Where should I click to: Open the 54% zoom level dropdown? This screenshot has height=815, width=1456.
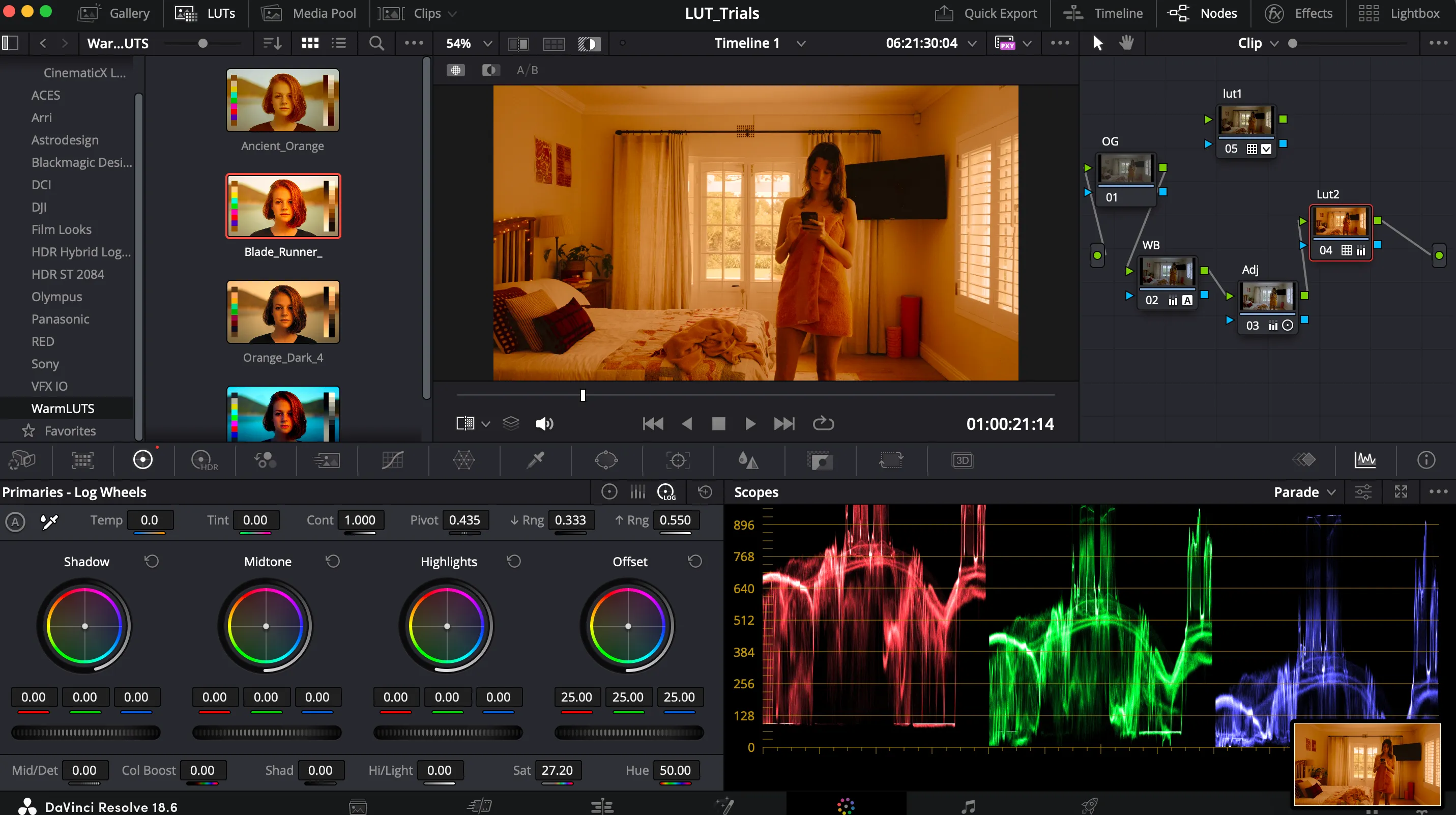pos(487,44)
